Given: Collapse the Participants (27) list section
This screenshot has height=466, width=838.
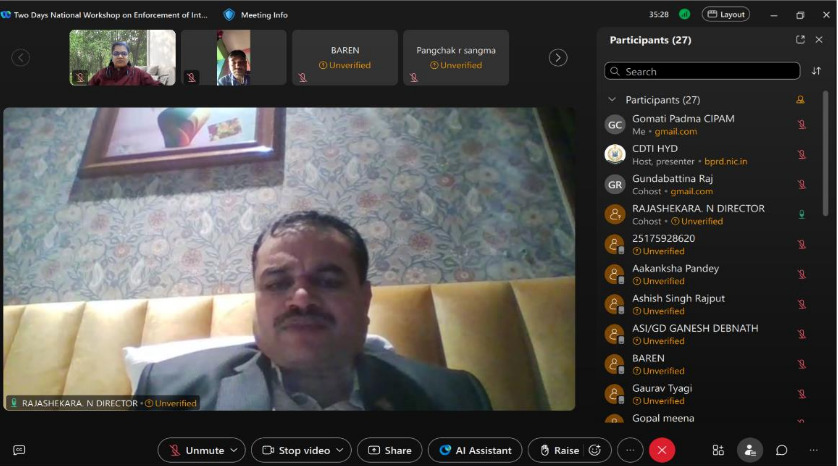Looking at the screenshot, I should [612, 100].
